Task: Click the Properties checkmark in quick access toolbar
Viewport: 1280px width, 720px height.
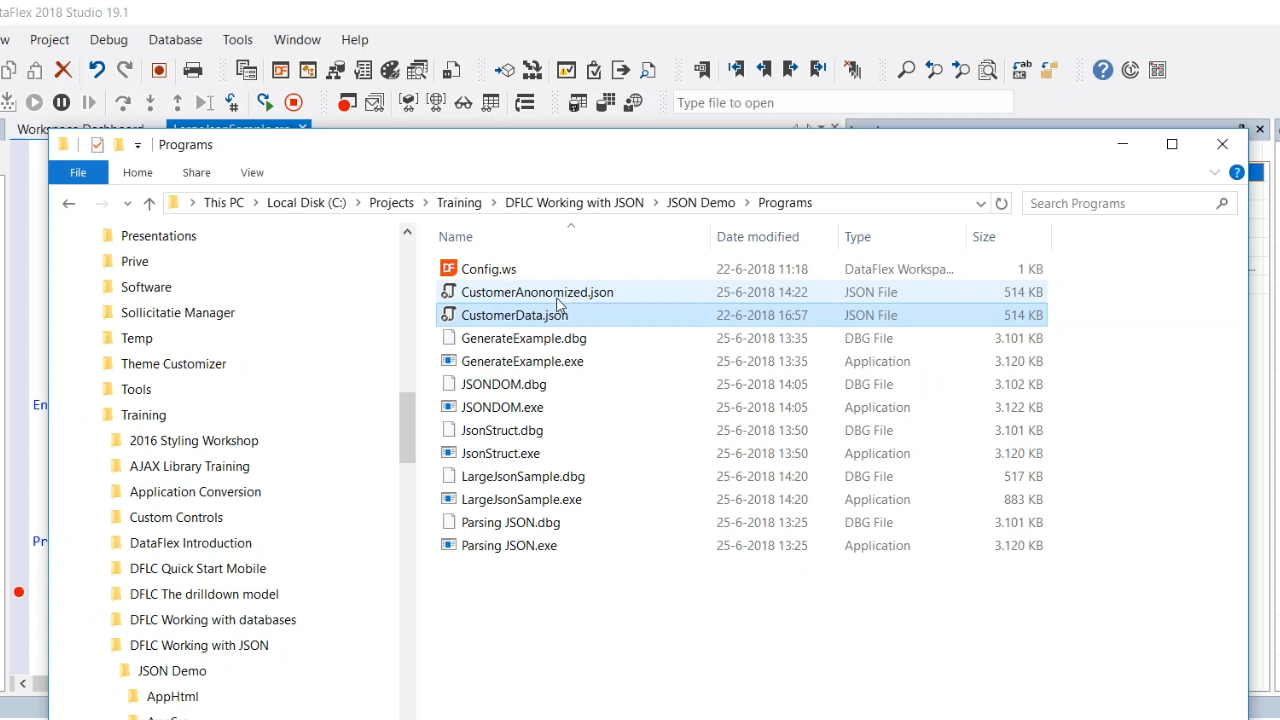Action: tap(97, 145)
